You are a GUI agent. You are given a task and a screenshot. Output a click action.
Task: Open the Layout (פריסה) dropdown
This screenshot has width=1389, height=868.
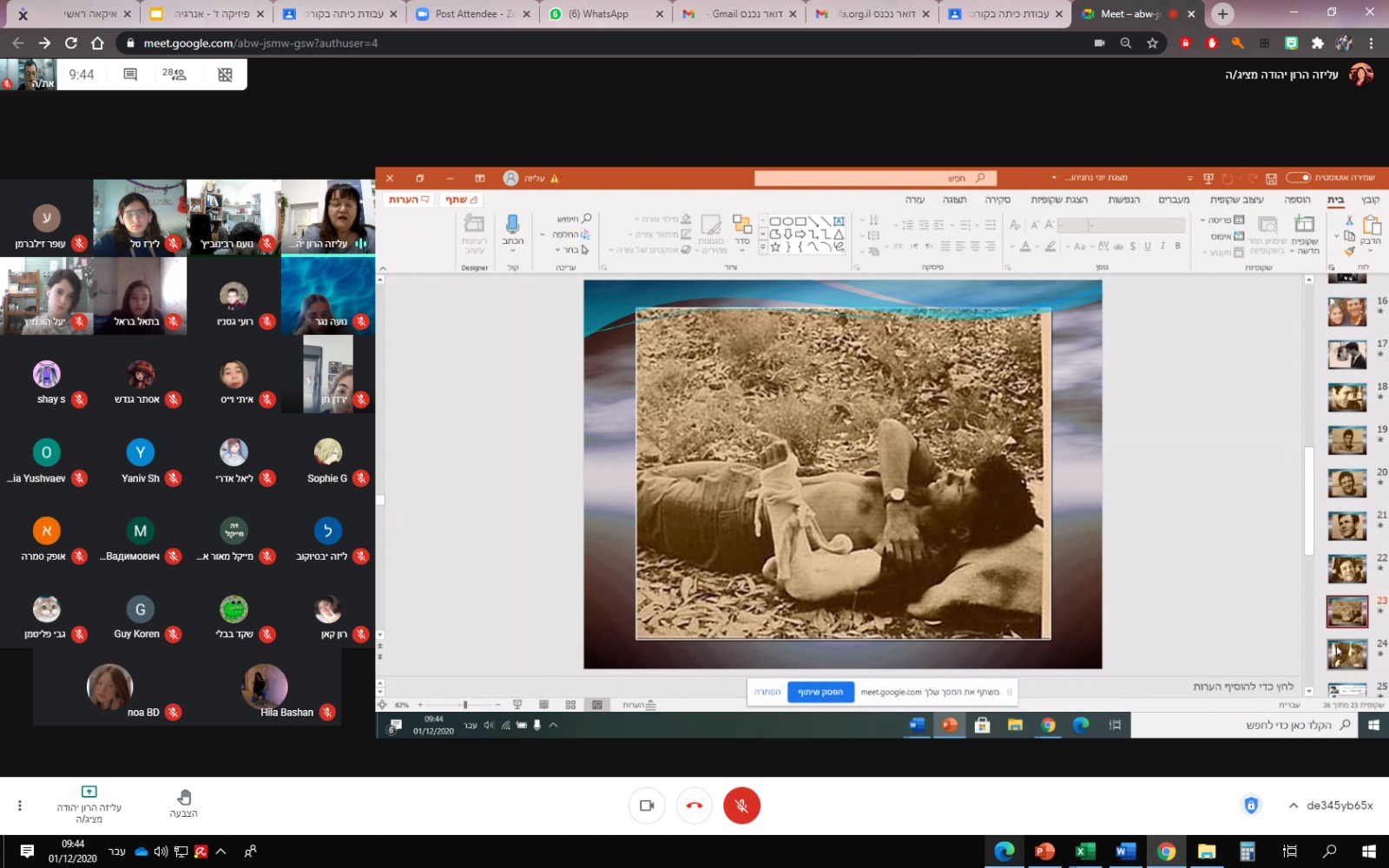(1222, 220)
